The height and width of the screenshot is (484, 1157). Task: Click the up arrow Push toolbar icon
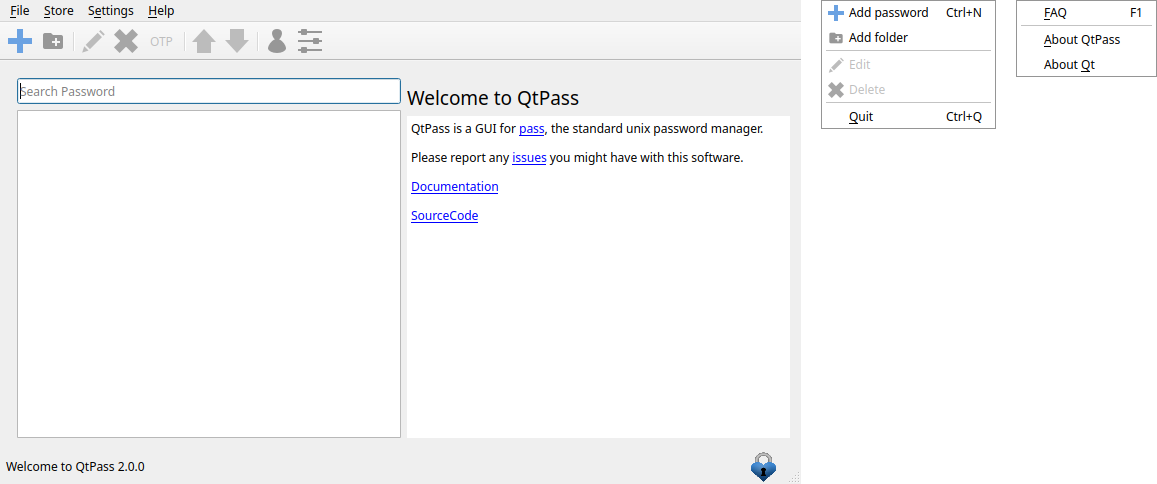(204, 41)
